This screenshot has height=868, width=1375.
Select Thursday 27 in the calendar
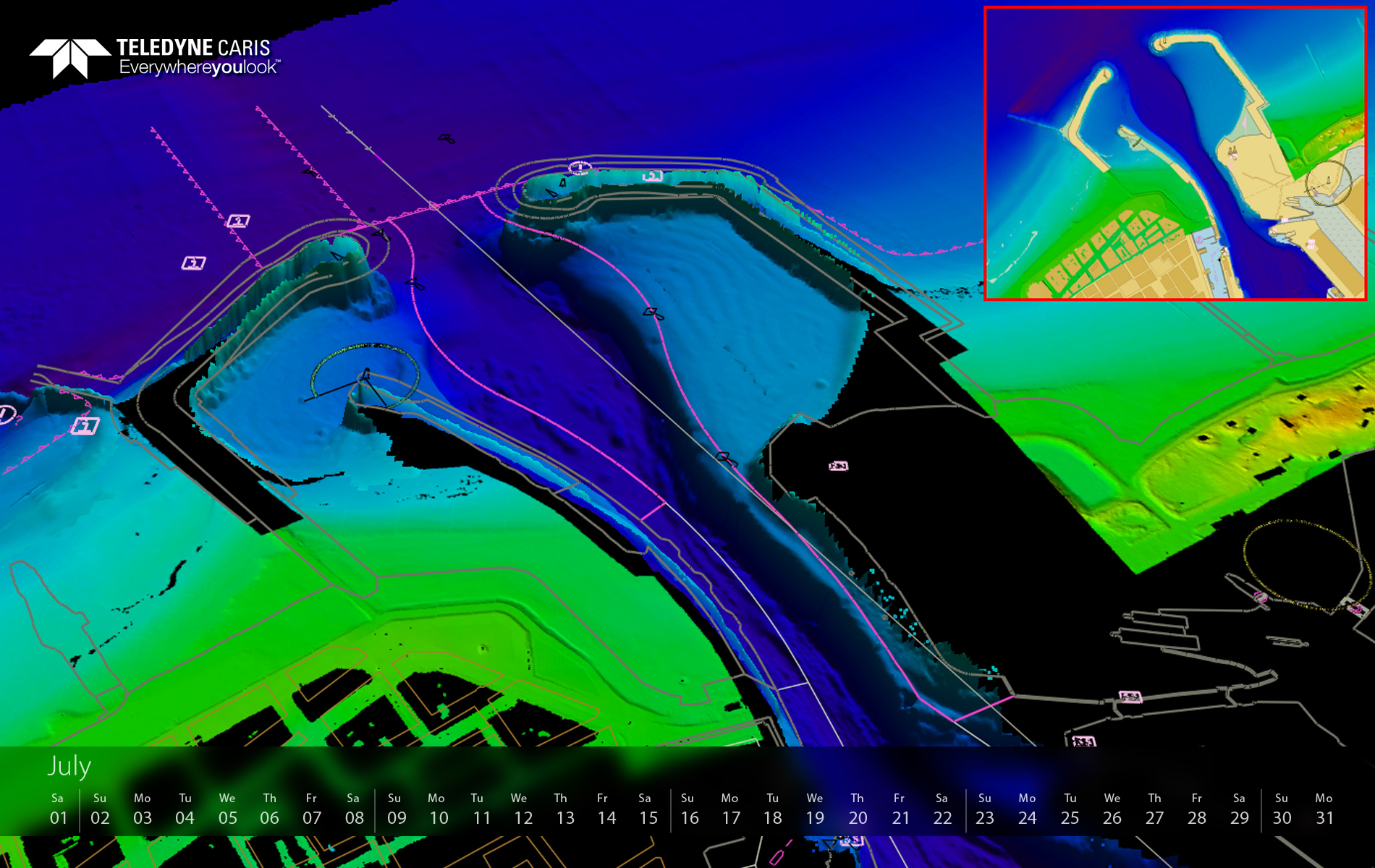(x=1155, y=809)
